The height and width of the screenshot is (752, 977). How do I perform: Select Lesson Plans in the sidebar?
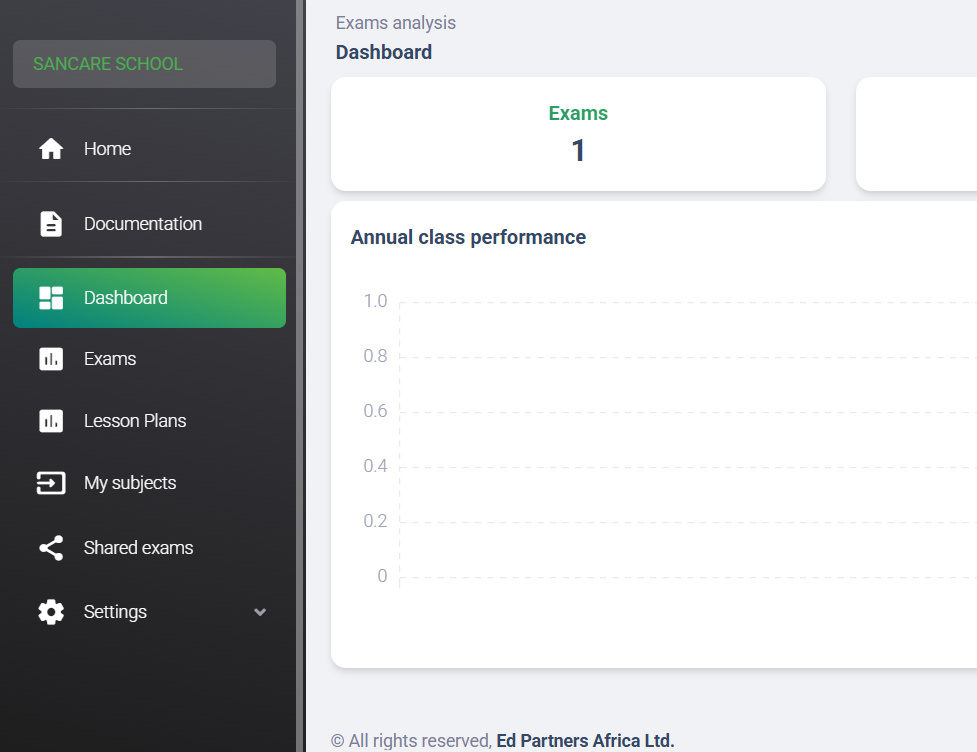(135, 421)
